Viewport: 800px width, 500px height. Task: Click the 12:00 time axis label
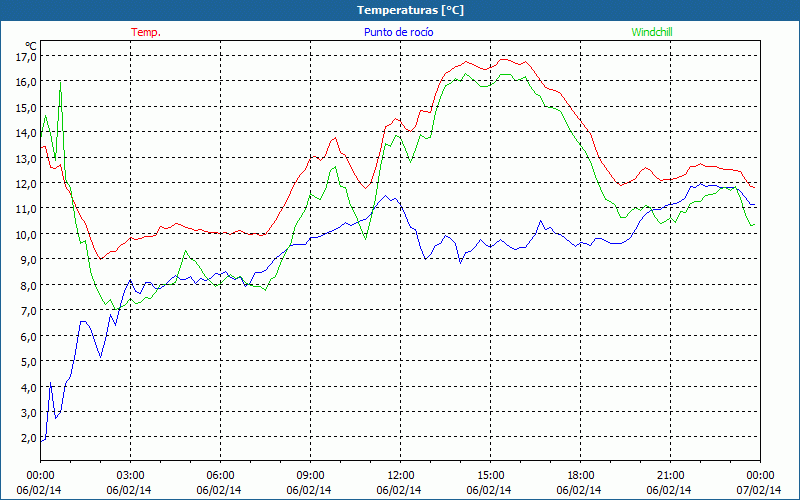[401, 475]
